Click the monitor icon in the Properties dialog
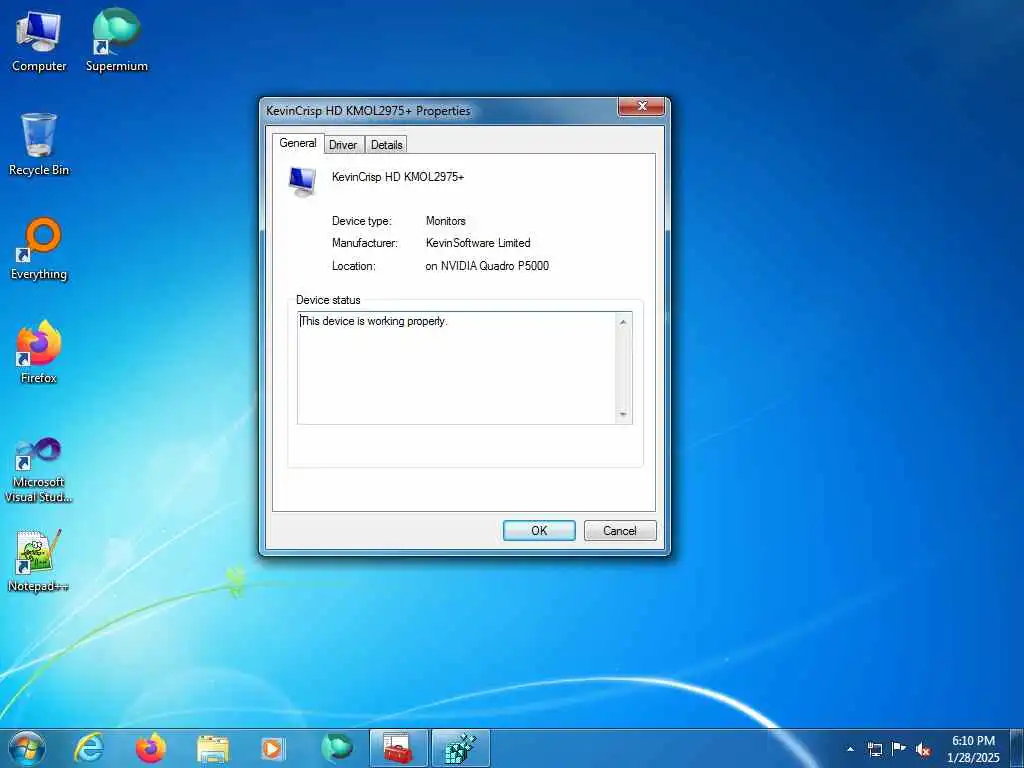The image size is (1024, 768). coord(302,182)
